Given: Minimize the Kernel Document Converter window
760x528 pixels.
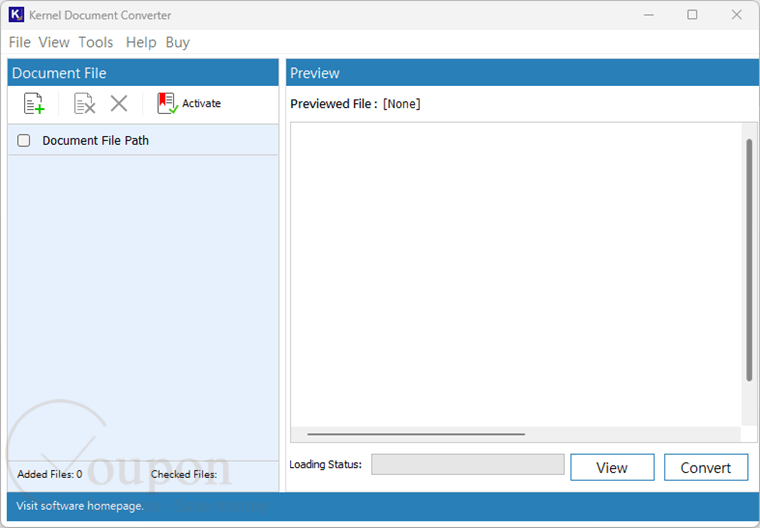Looking at the screenshot, I should point(649,15).
